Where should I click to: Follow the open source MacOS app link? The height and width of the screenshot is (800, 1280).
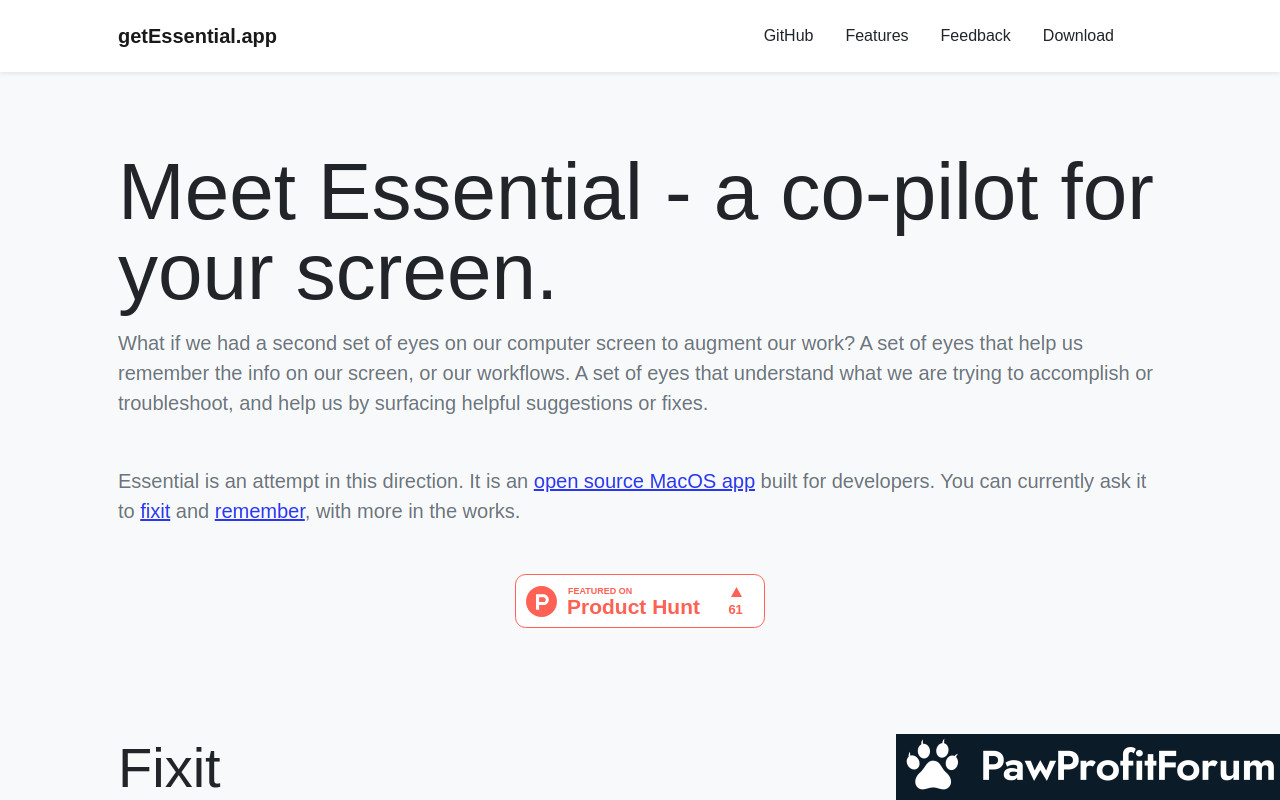(644, 481)
